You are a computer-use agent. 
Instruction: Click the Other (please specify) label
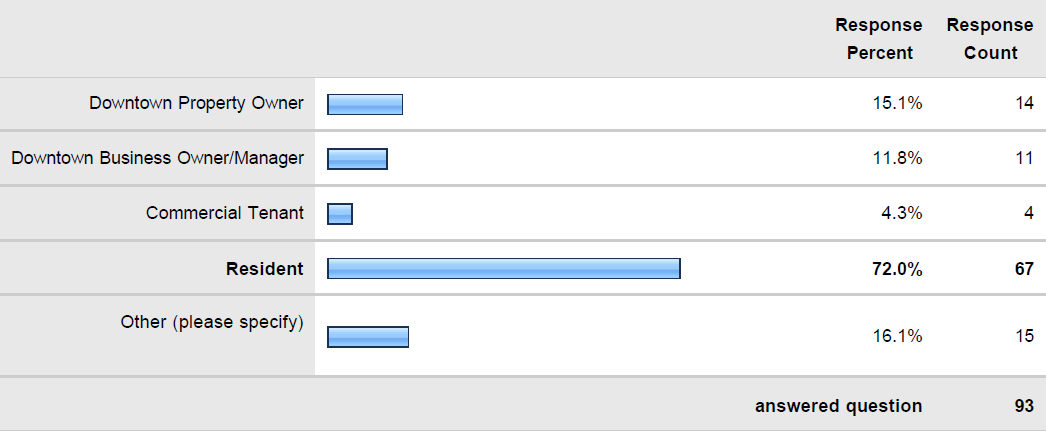coord(212,322)
